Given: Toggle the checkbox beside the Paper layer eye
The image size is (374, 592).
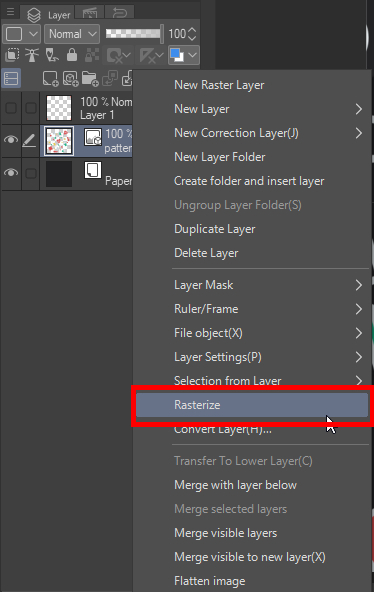Looking at the screenshot, I should pyautogui.click(x=31, y=173).
